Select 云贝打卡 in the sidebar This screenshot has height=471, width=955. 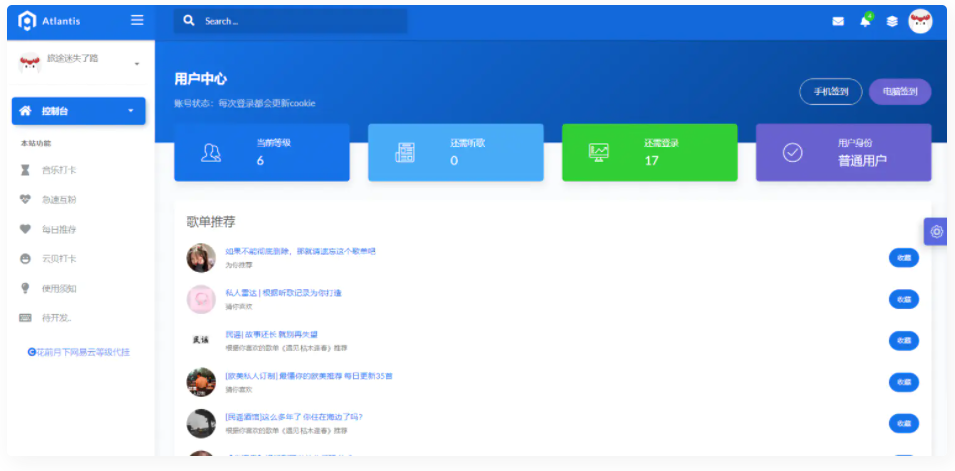point(59,259)
